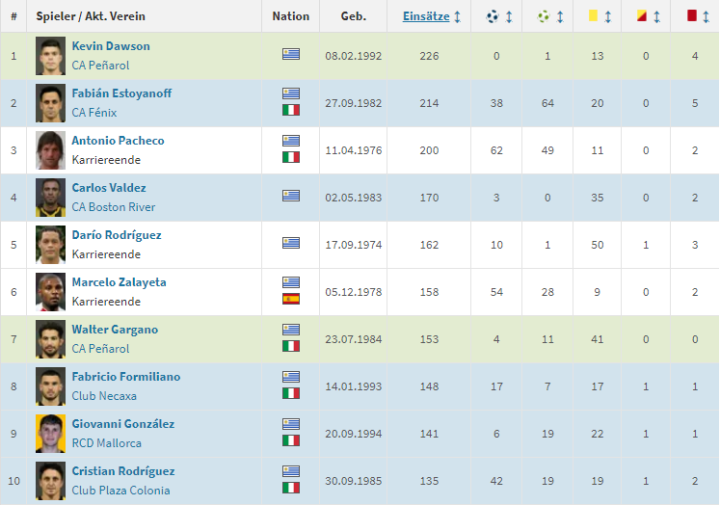Click Carlos Valdez's Uruguay flag icon

(291, 196)
